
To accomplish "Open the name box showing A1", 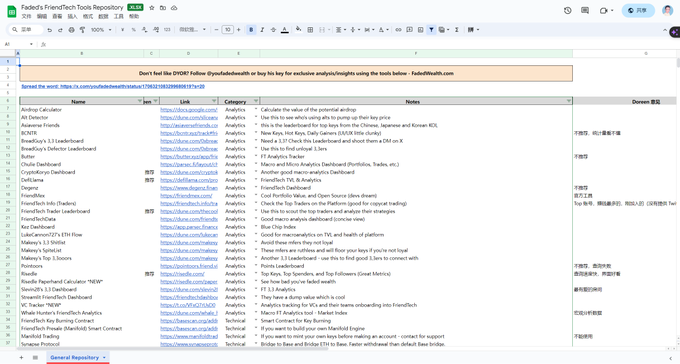I will [x=18, y=44].
